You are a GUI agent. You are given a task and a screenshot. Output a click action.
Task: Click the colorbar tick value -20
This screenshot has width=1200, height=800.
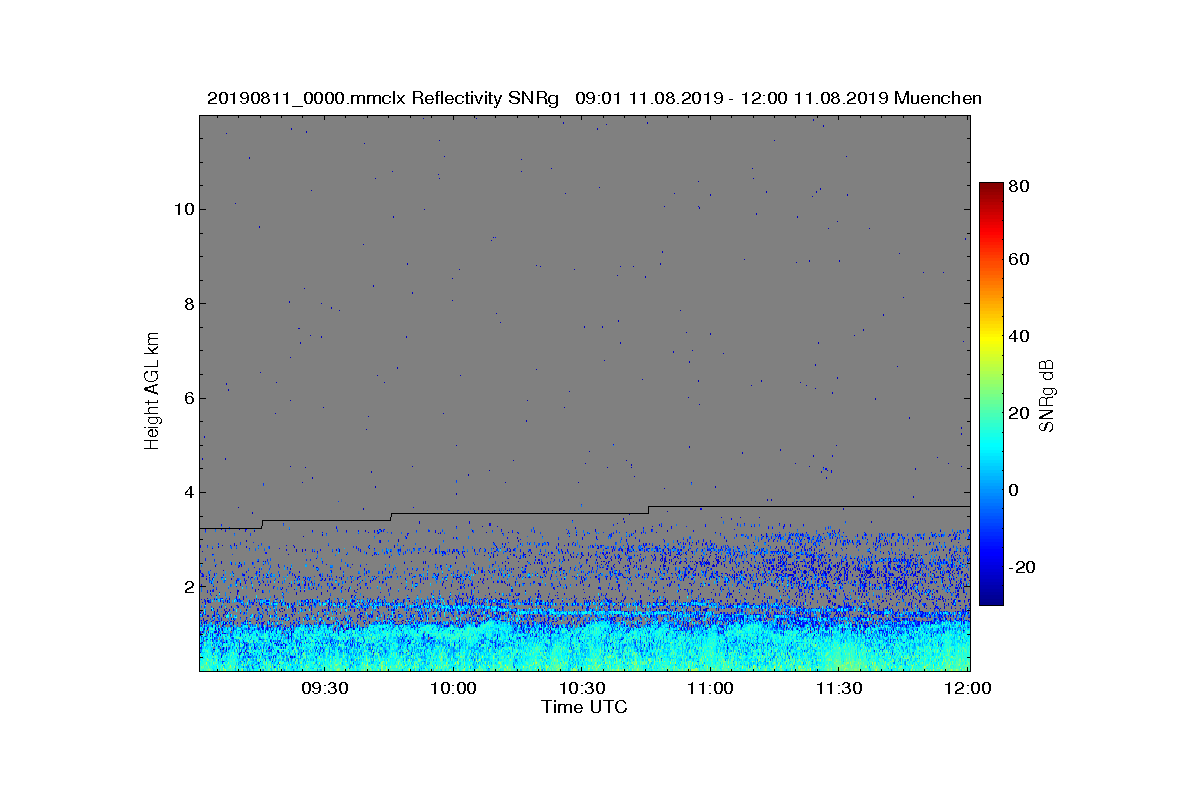click(x=1023, y=567)
